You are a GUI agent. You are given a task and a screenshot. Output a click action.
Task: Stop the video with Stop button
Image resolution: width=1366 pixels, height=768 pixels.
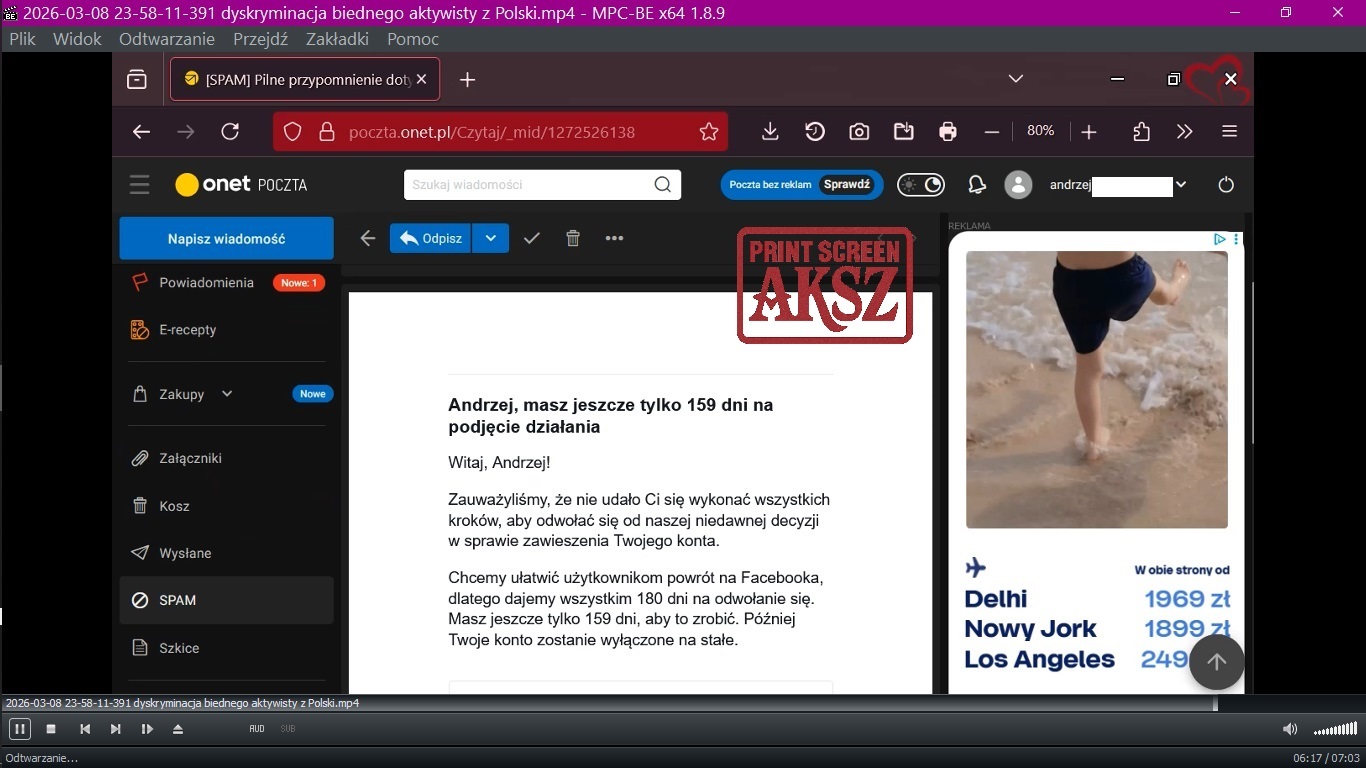tap(51, 729)
